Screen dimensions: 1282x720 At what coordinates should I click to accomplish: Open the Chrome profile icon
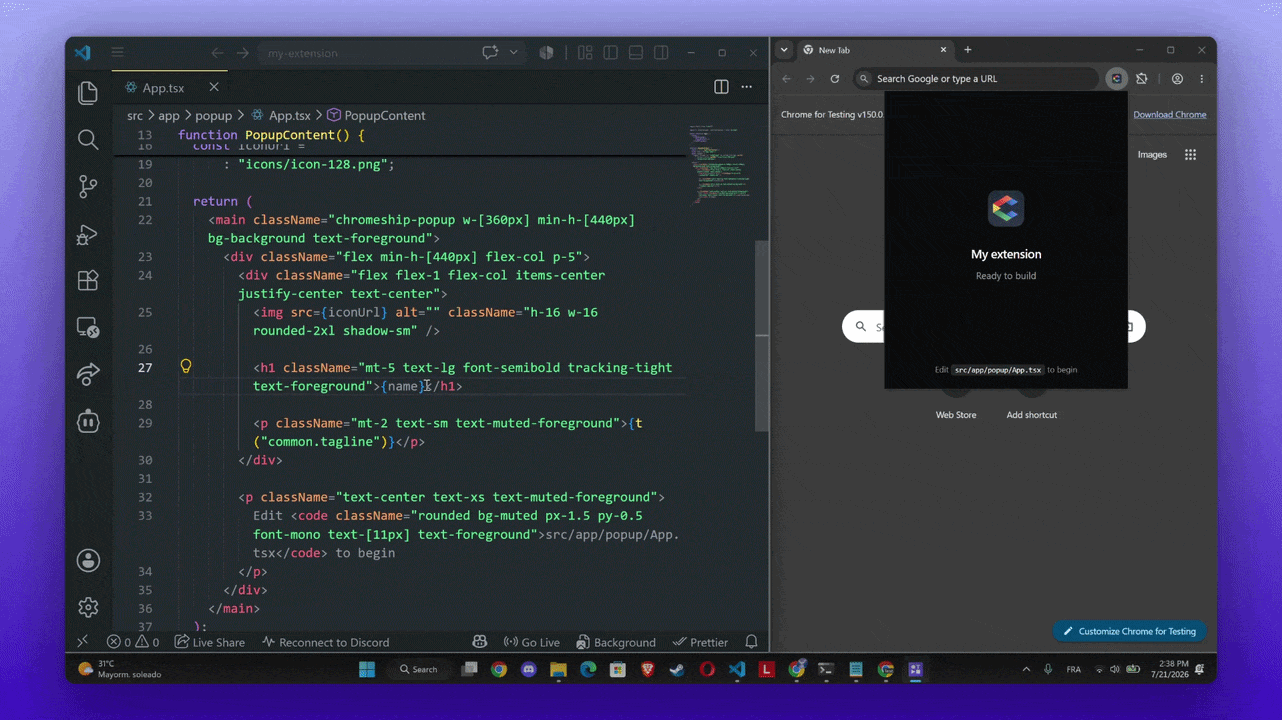coord(1178,79)
